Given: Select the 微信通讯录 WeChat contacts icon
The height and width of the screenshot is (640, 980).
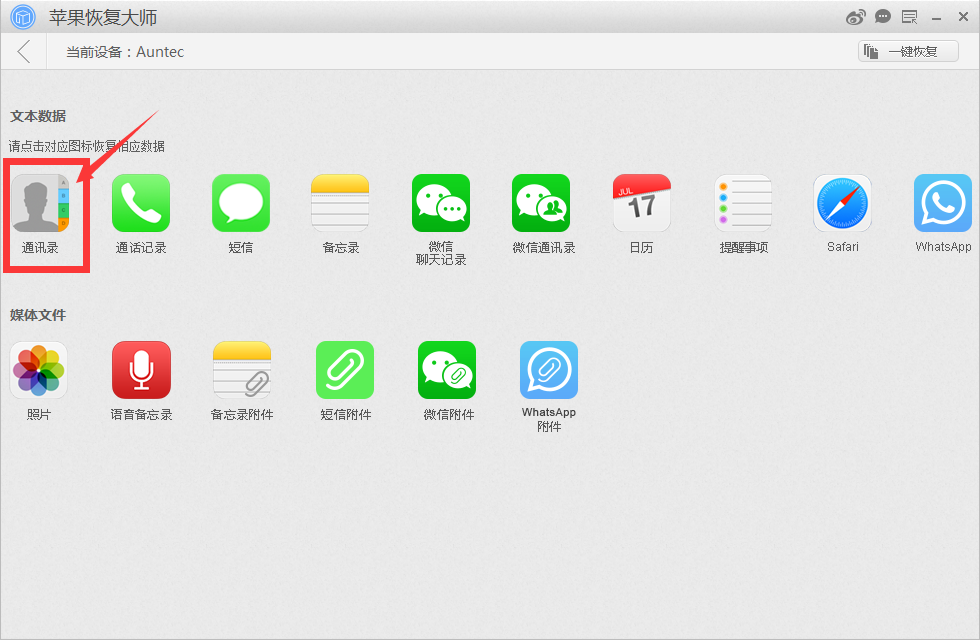Looking at the screenshot, I should (x=541, y=203).
